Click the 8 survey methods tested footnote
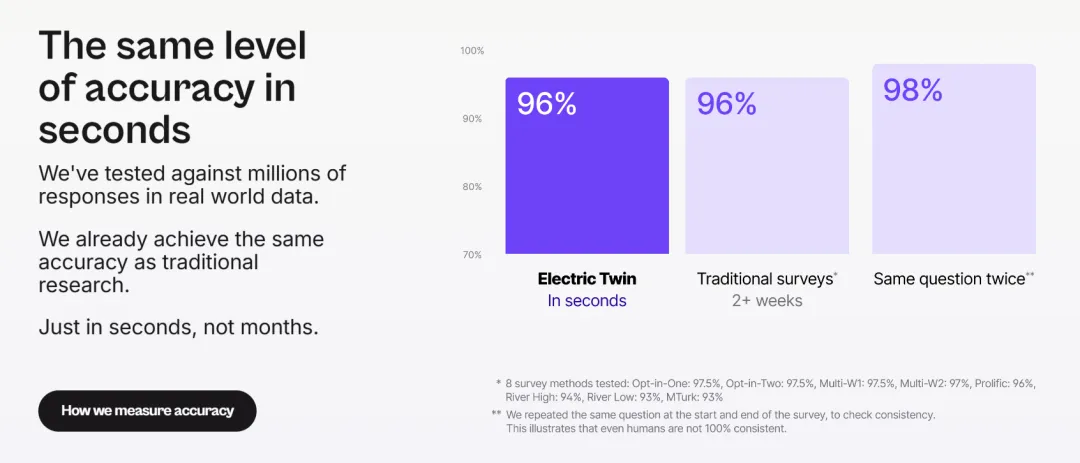The image size is (1080, 463). click(765, 390)
